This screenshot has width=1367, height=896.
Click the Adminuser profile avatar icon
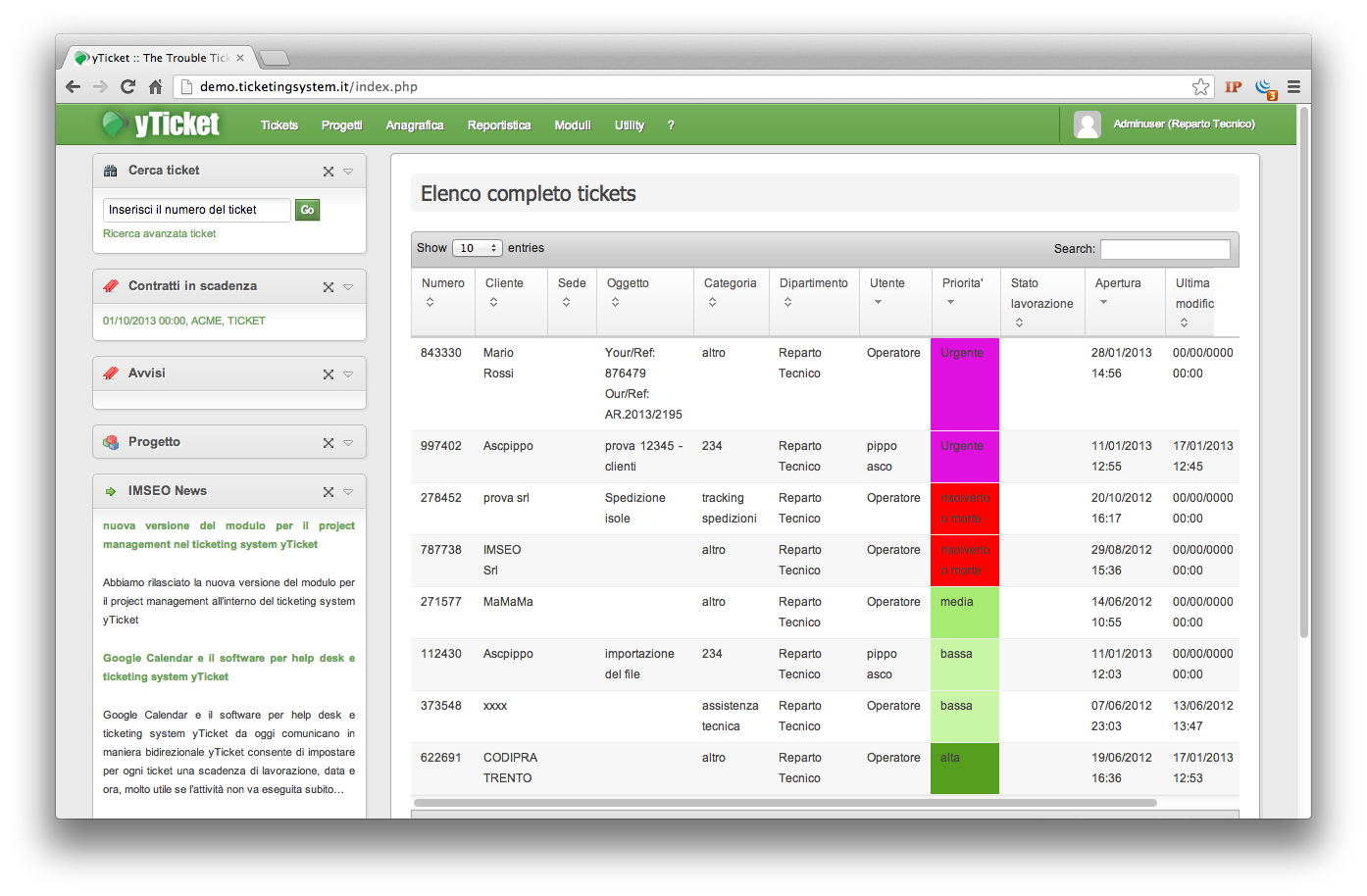[1087, 124]
